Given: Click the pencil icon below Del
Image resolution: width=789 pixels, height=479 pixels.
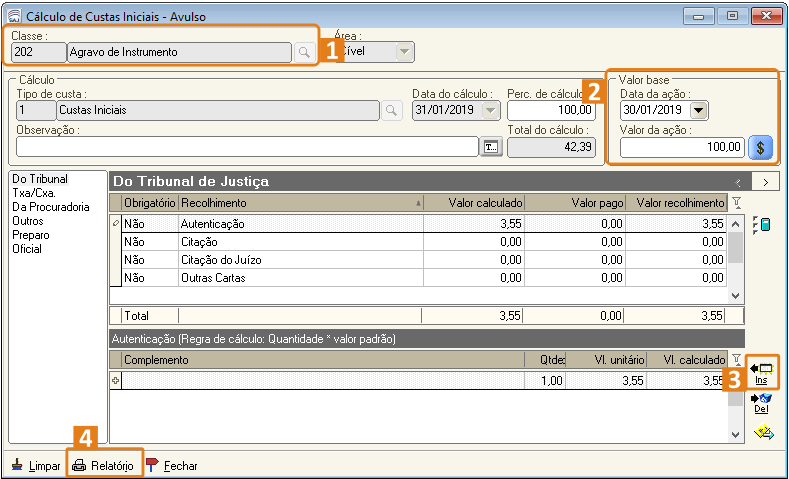Looking at the screenshot, I should 763,432.
